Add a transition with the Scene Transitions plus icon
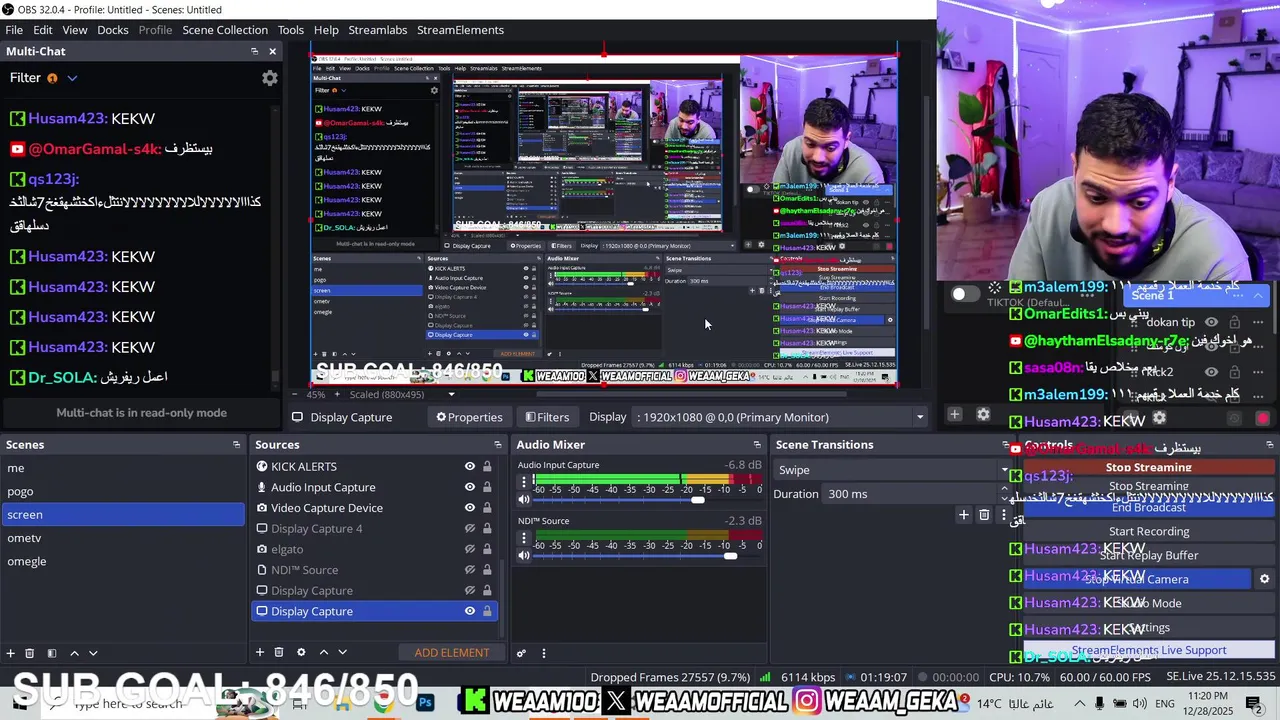Image resolution: width=1280 pixels, height=720 pixels. pos(964,515)
